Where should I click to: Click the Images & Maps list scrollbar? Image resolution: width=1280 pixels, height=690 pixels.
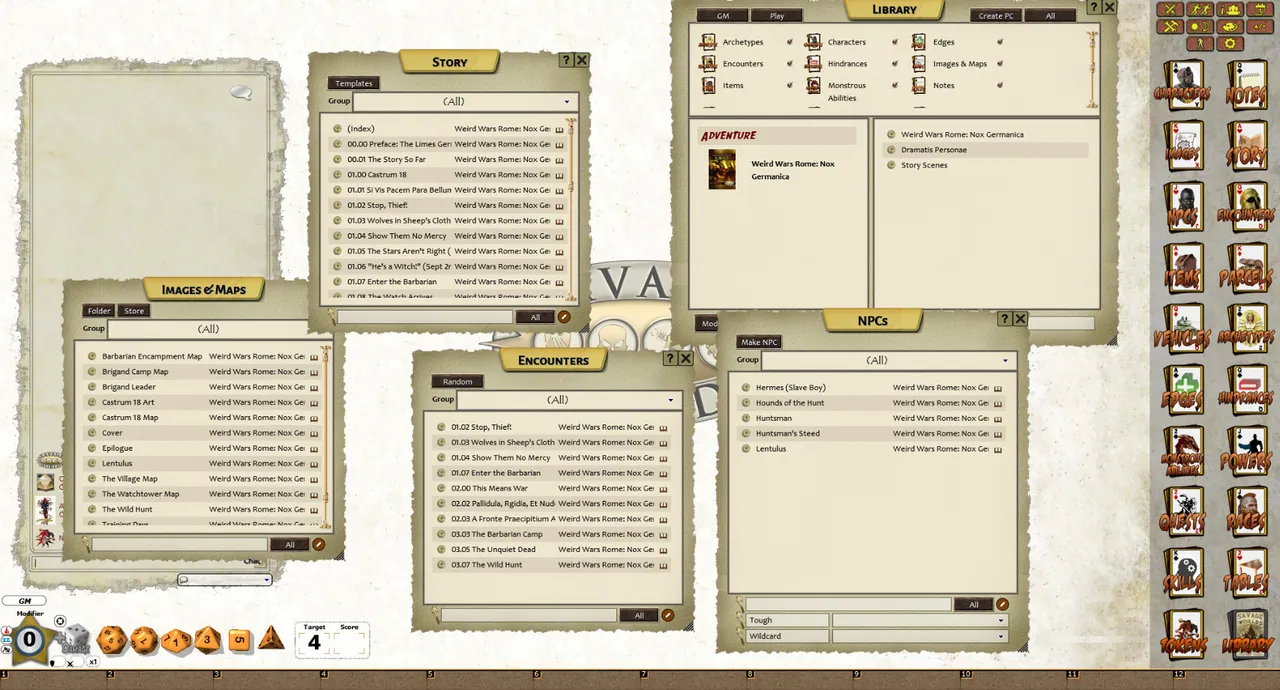pos(325,437)
